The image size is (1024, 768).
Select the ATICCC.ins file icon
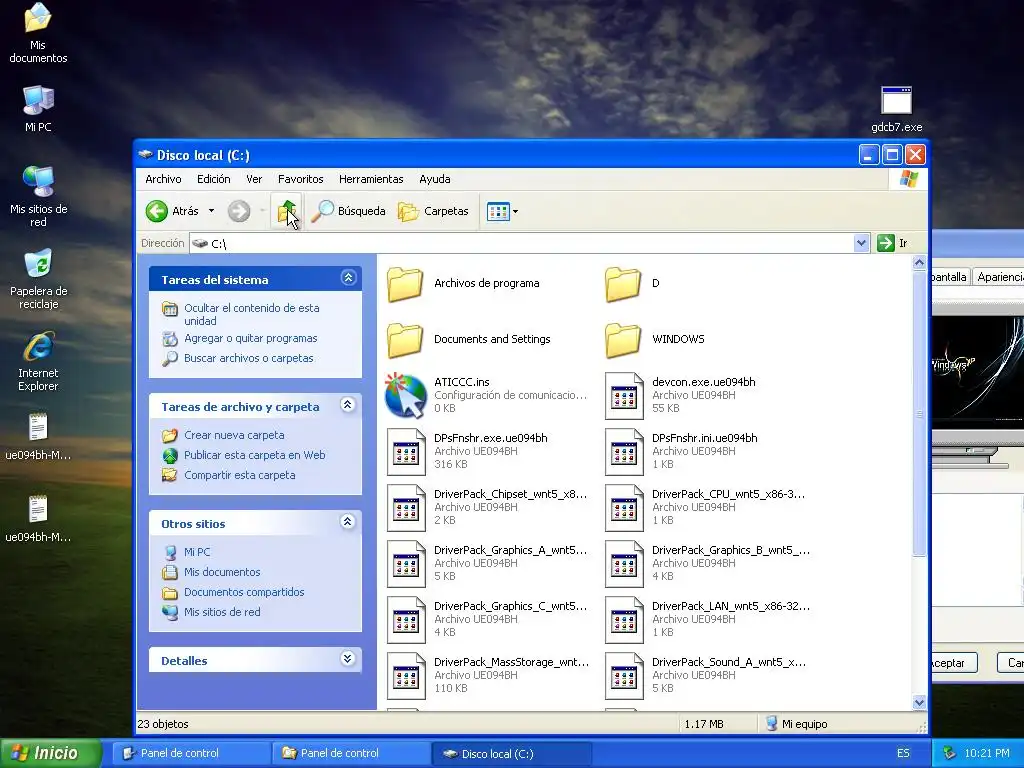pos(406,395)
